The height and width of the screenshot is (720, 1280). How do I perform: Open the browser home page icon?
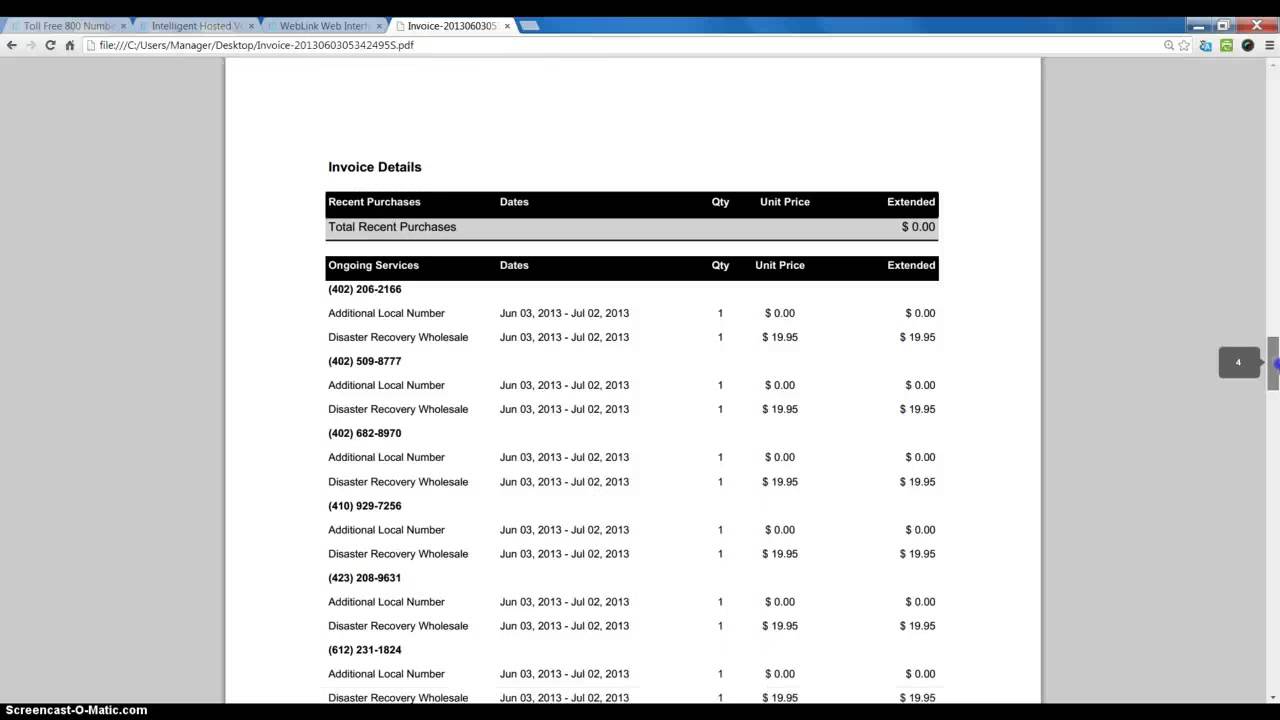[70, 45]
